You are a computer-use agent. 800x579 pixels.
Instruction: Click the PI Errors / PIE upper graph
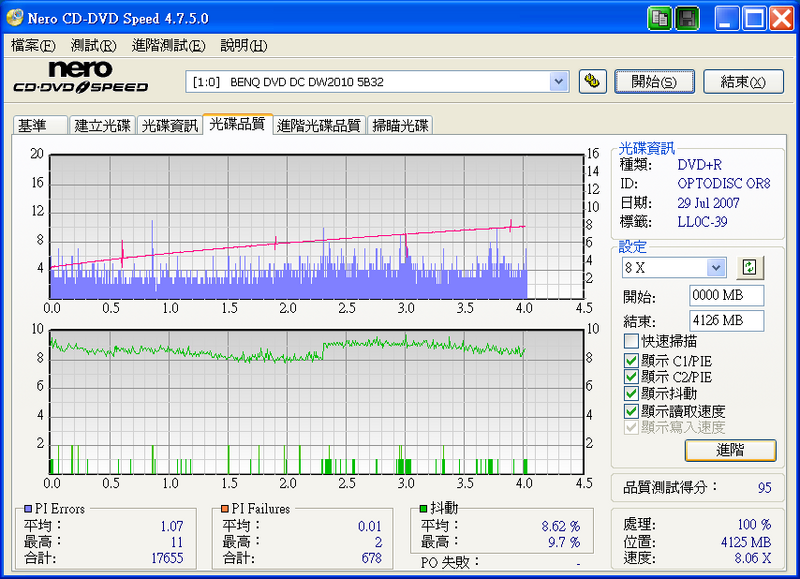(x=316, y=226)
